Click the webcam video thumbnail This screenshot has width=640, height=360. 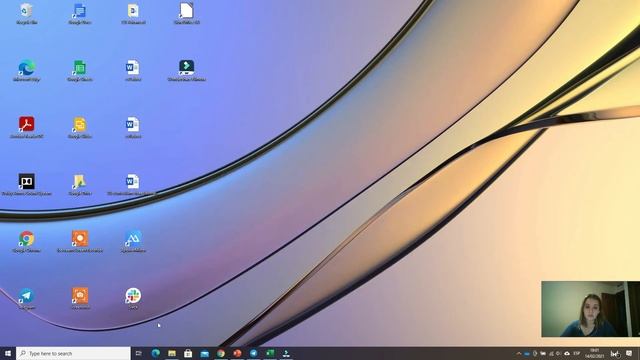click(x=590, y=309)
